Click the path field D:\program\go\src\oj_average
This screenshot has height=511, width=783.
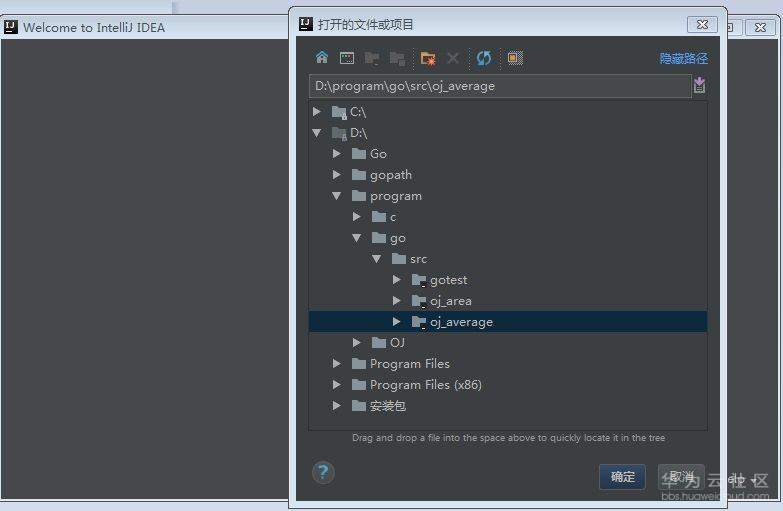[500, 86]
